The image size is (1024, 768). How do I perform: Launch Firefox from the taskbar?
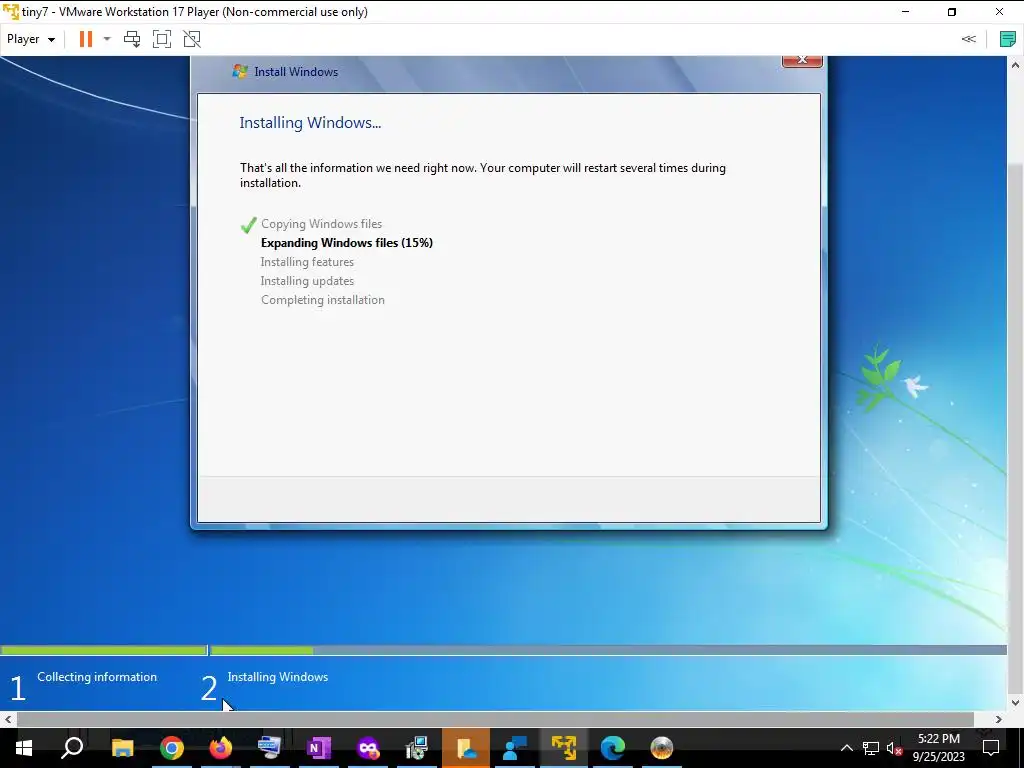point(221,748)
